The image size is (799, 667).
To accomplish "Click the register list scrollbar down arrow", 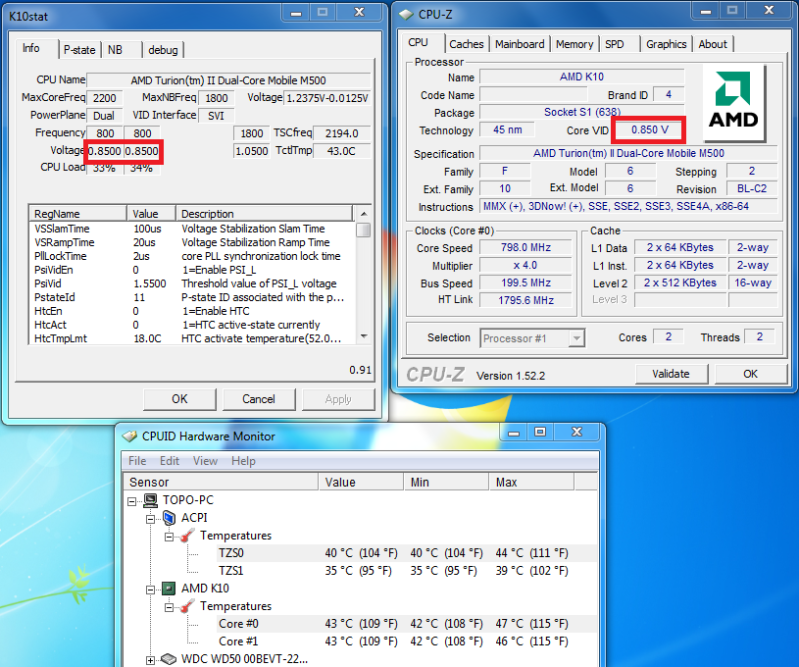I will (x=364, y=337).
